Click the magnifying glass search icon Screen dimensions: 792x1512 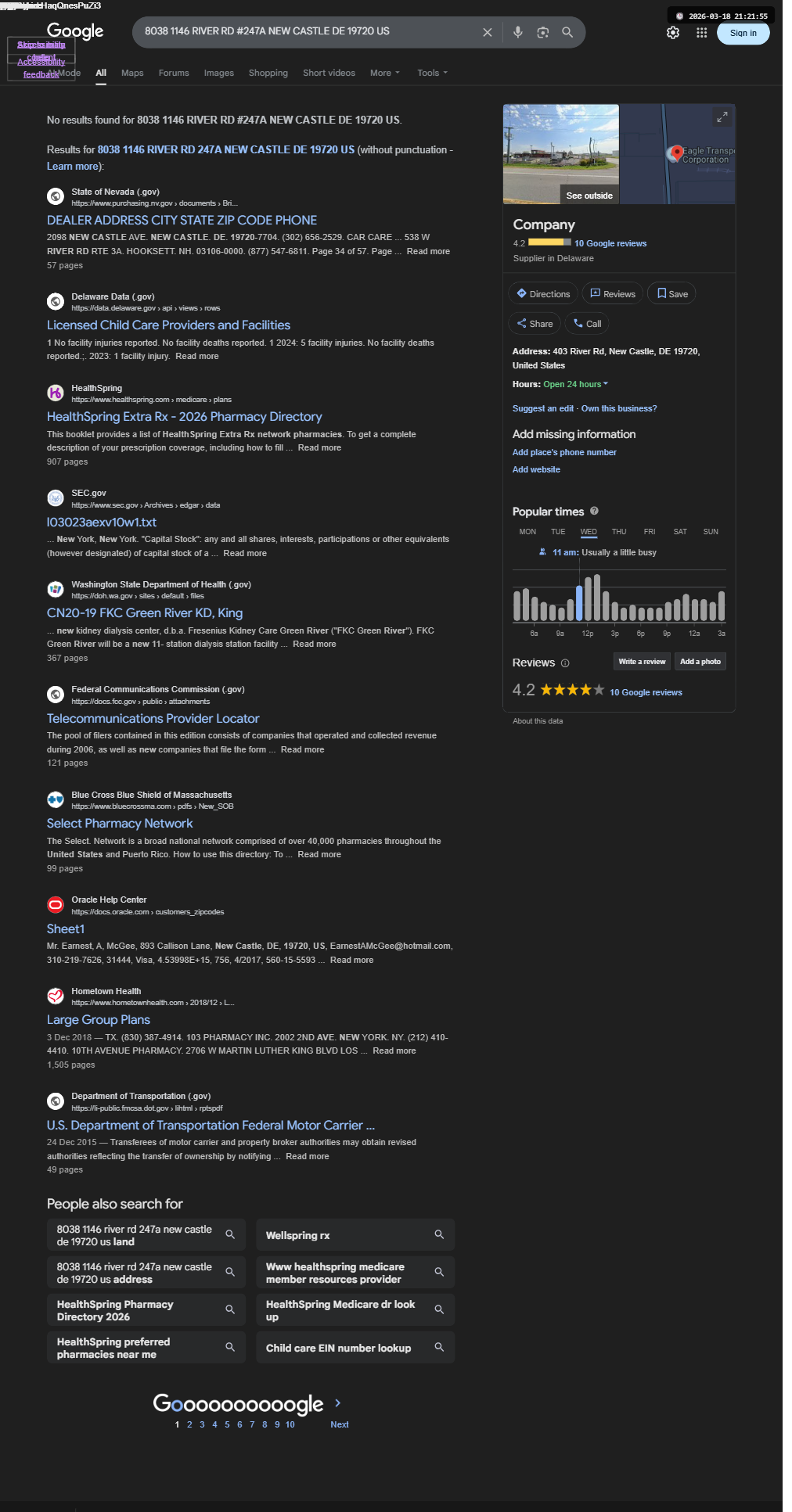[x=567, y=32]
